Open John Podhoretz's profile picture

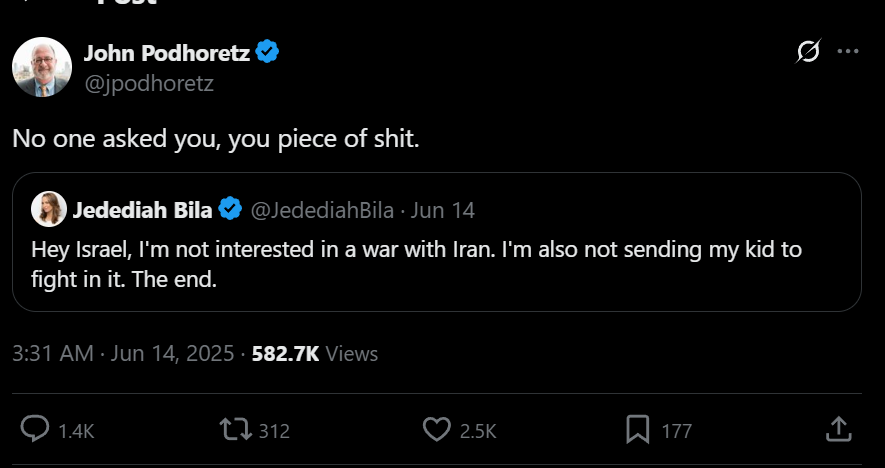point(42,67)
